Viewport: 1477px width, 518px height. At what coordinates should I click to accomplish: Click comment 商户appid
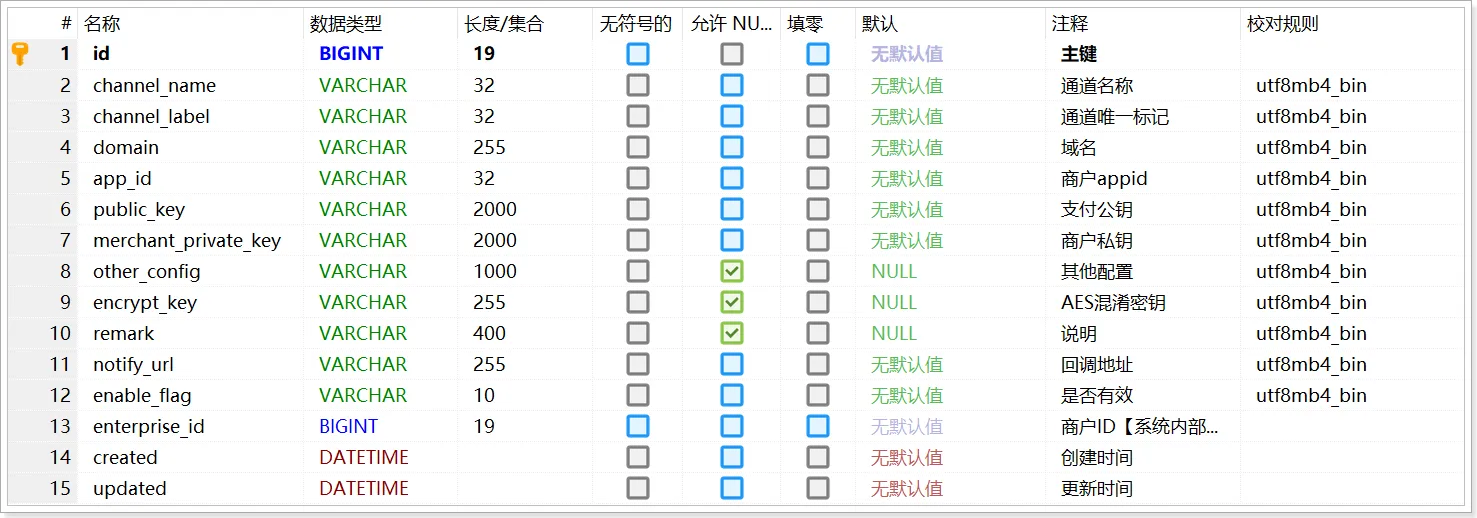click(1104, 178)
